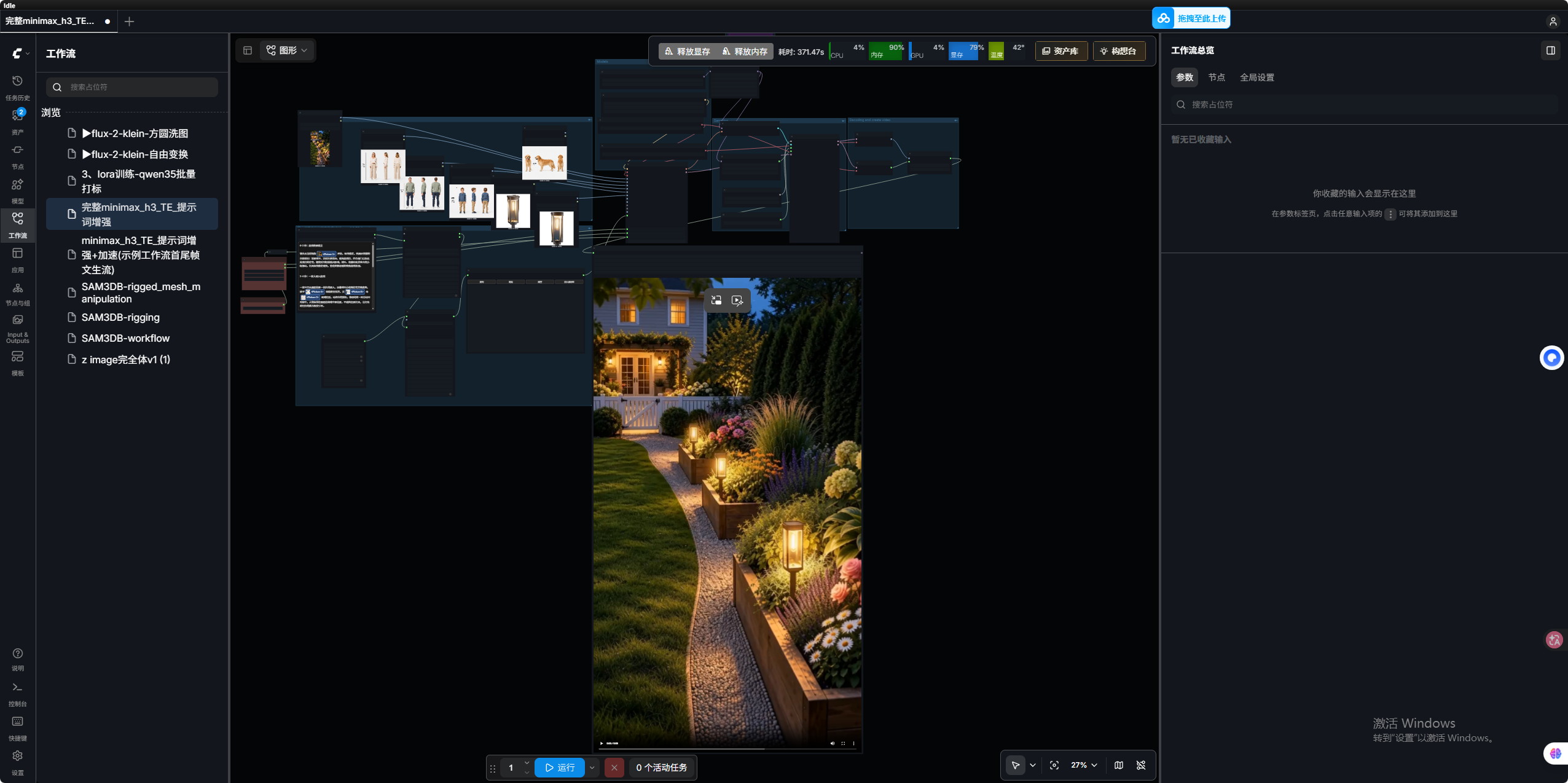Open the 说明 help icon

(x=17, y=659)
